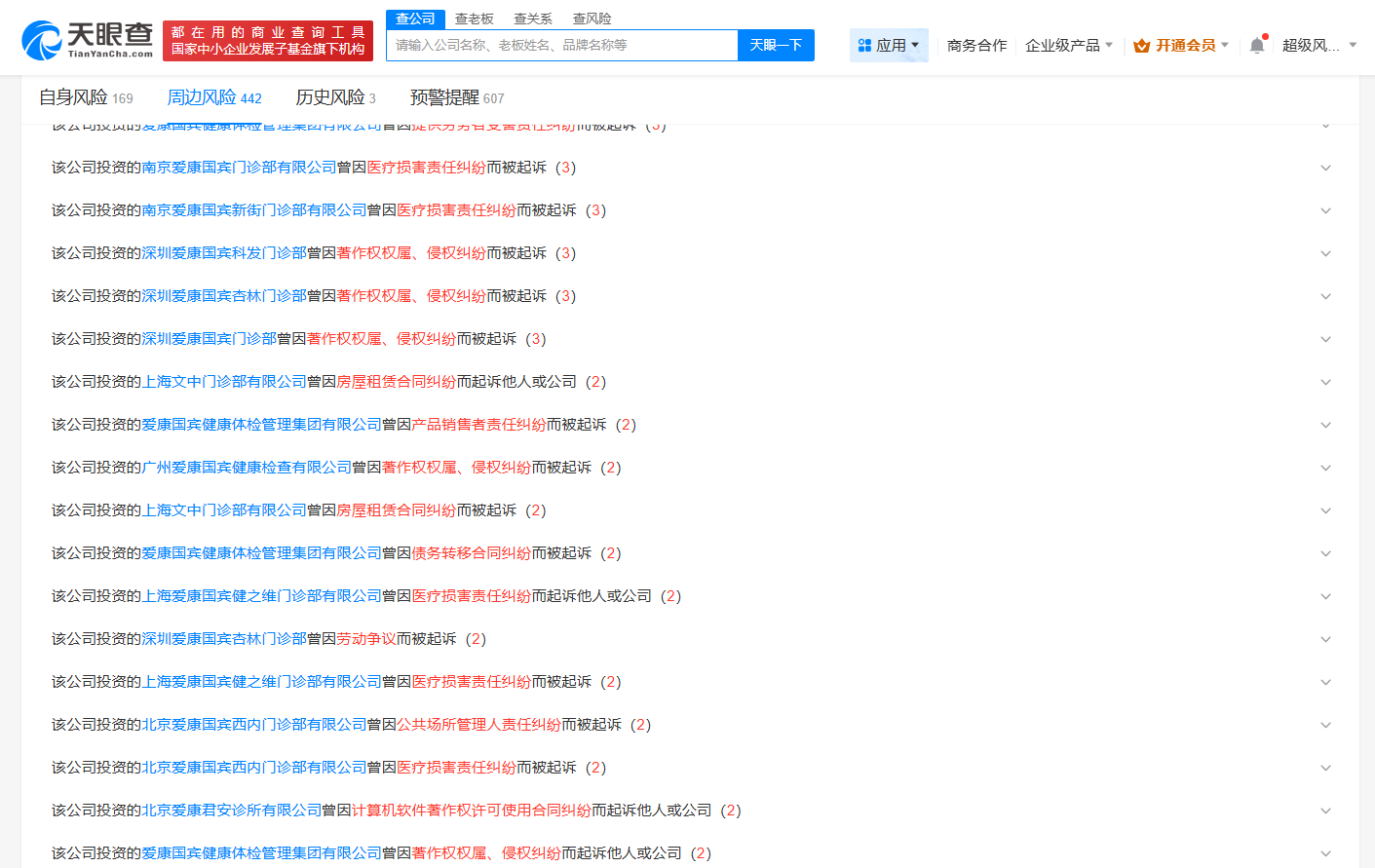Select the 查公司 search tab
This screenshot has width=1375, height=868.
pos(416,19)
